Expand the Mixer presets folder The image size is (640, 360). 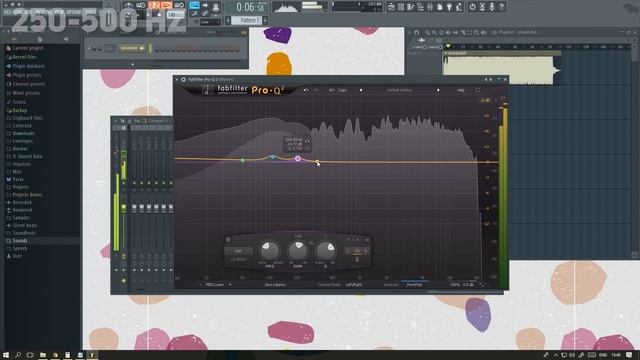point(23,93)
